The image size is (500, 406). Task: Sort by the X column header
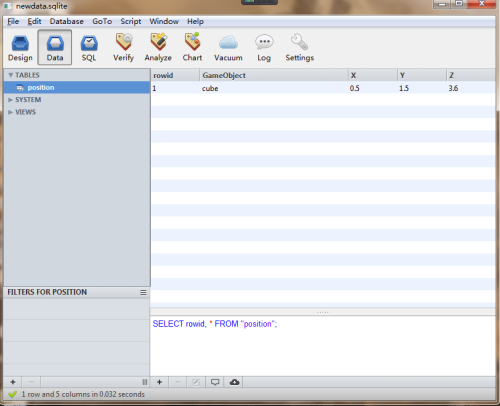(x=373, y=75)
